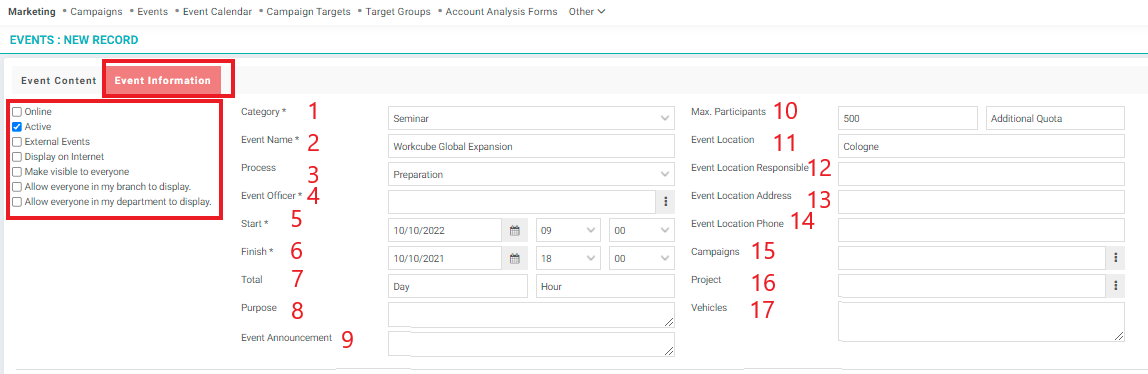Expand the Other menu in navigation
This screenshot has height=374, width=1148.
[586, 12]
